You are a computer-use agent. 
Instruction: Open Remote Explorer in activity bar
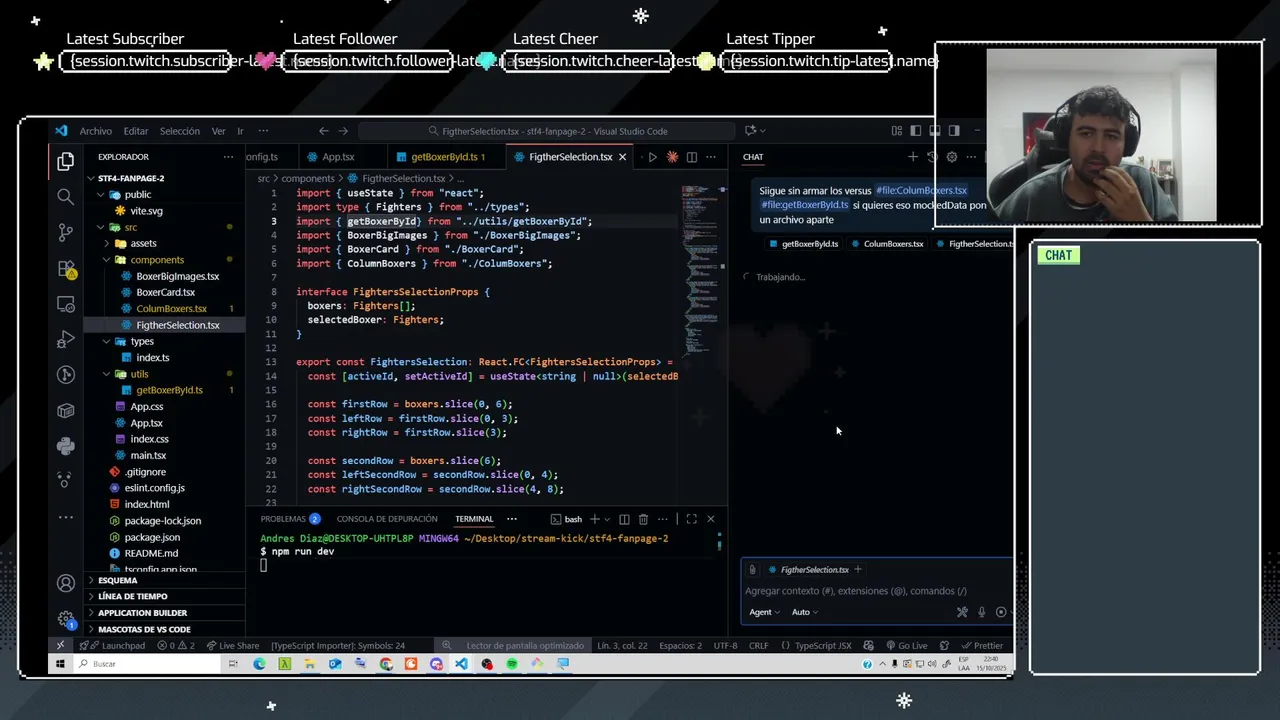click(66, 304)
